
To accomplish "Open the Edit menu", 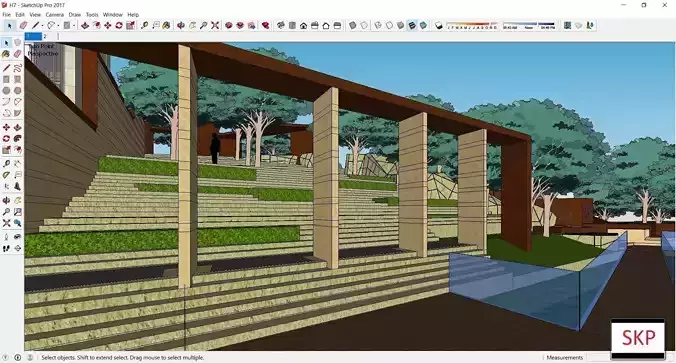I will [20, 14].
